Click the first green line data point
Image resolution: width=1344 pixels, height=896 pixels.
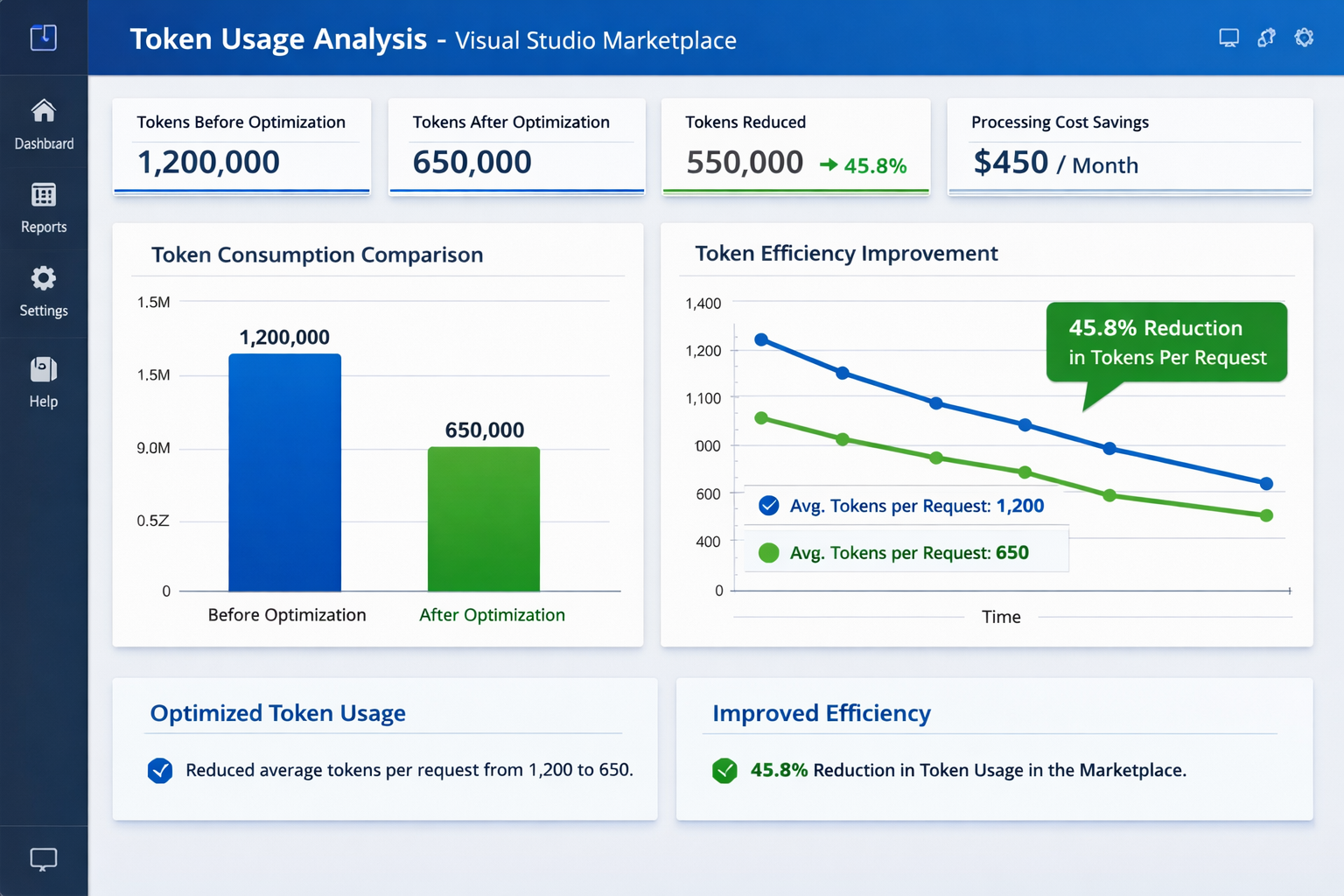(x=761, y=418)
